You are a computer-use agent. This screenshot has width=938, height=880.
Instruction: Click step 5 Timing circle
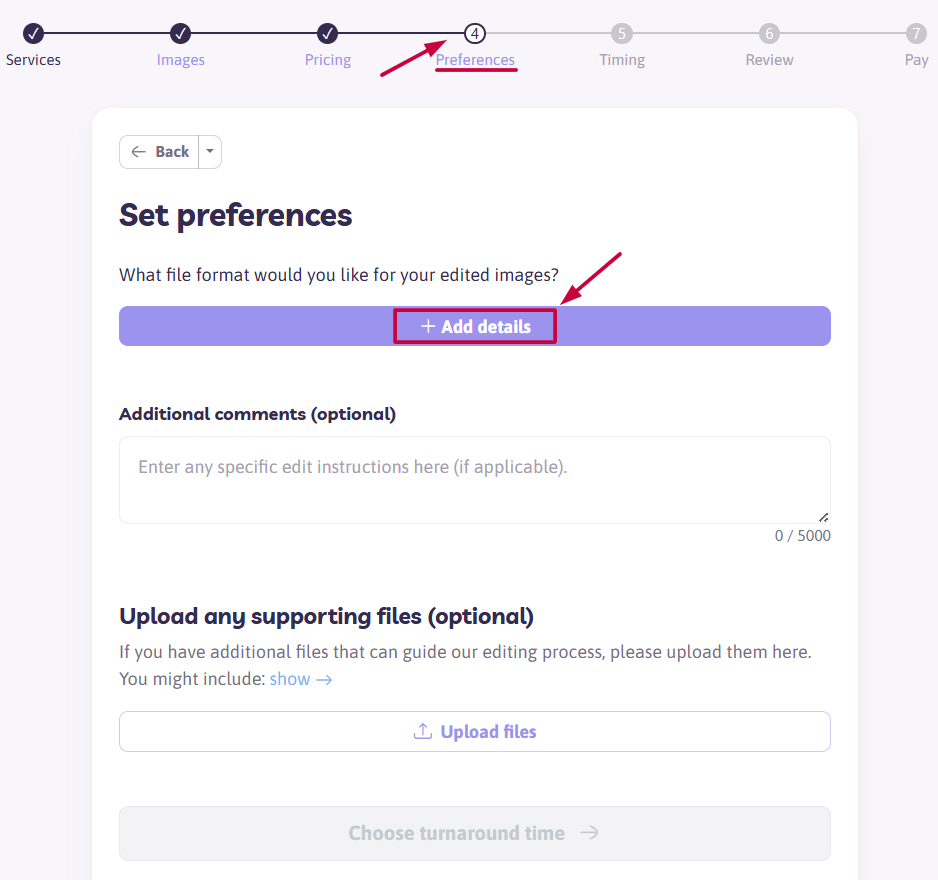[x=622, y=34]
